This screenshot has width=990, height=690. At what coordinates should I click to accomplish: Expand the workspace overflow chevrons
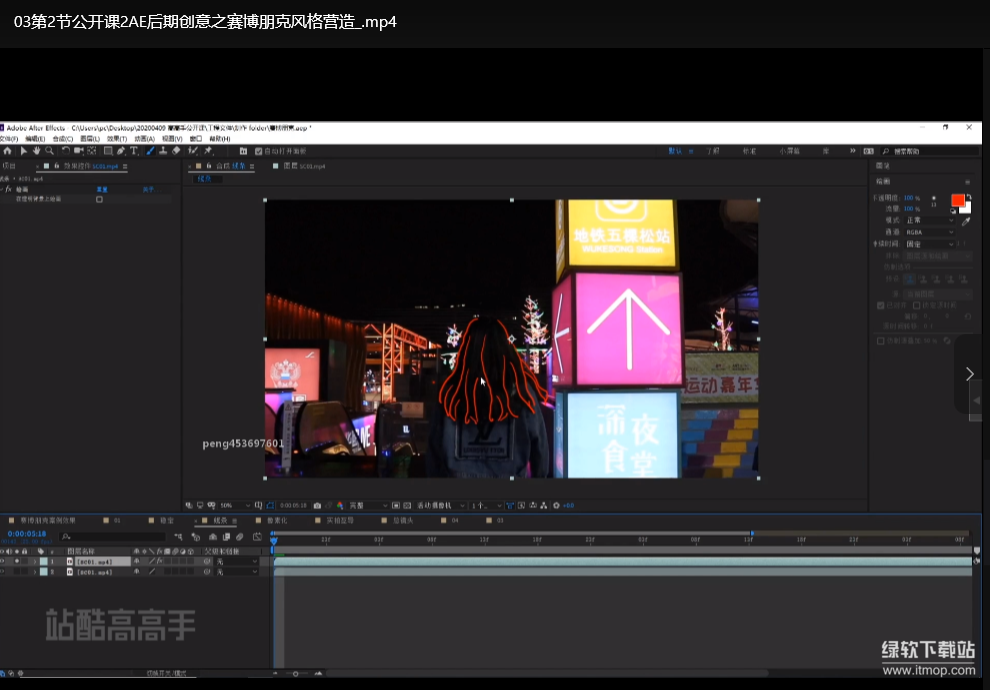(852, 152)
